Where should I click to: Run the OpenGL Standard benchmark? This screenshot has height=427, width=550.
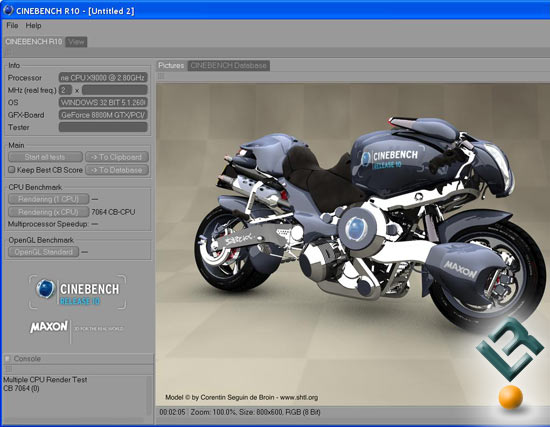point(43,252)
